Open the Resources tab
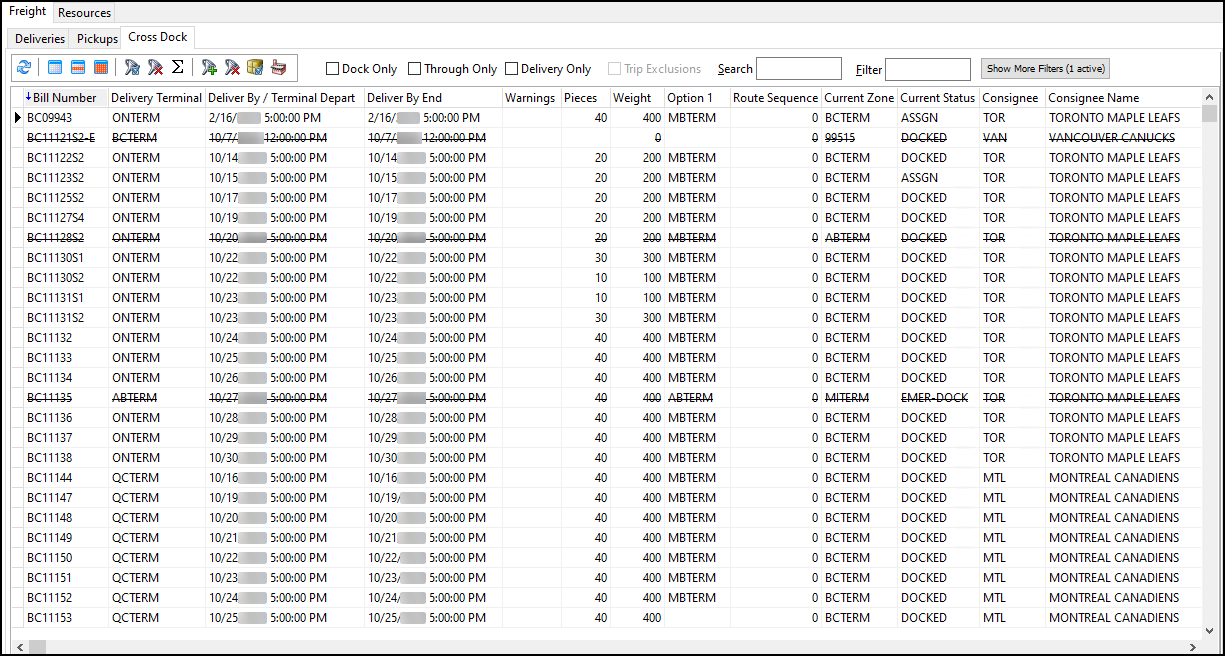The image size is (1225, 656). (84, 12)
